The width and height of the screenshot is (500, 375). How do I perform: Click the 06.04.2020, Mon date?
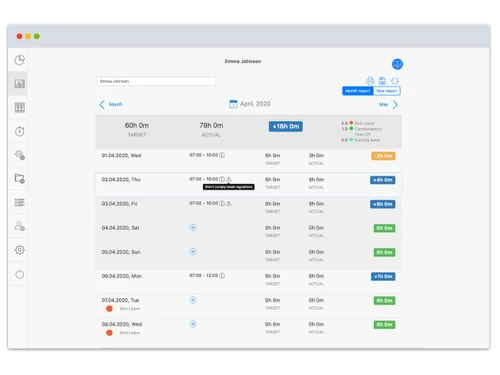[x=122, y=276]
